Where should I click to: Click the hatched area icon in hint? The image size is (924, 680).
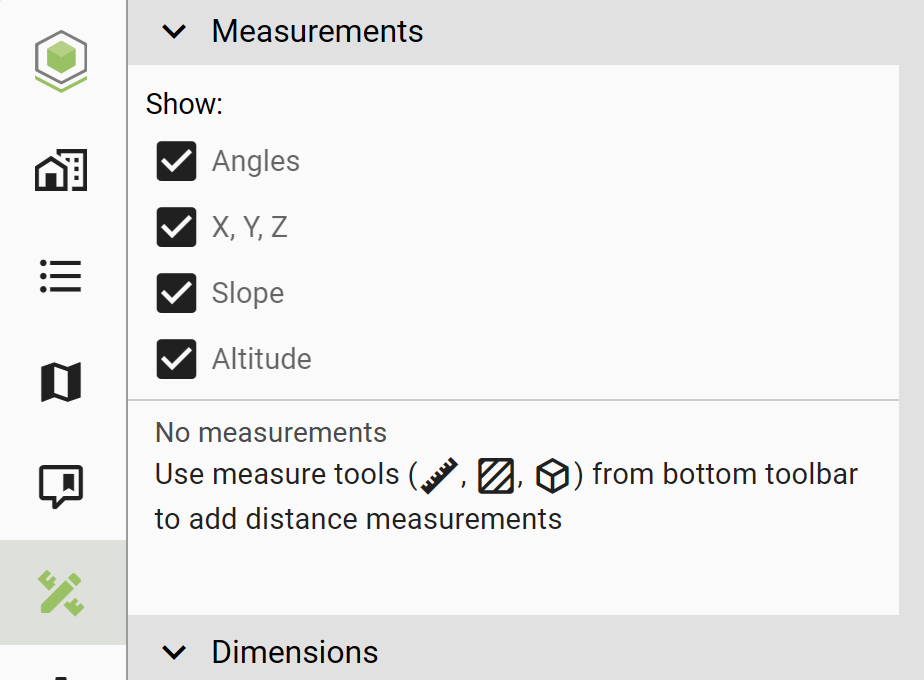[x=496, y=476]
